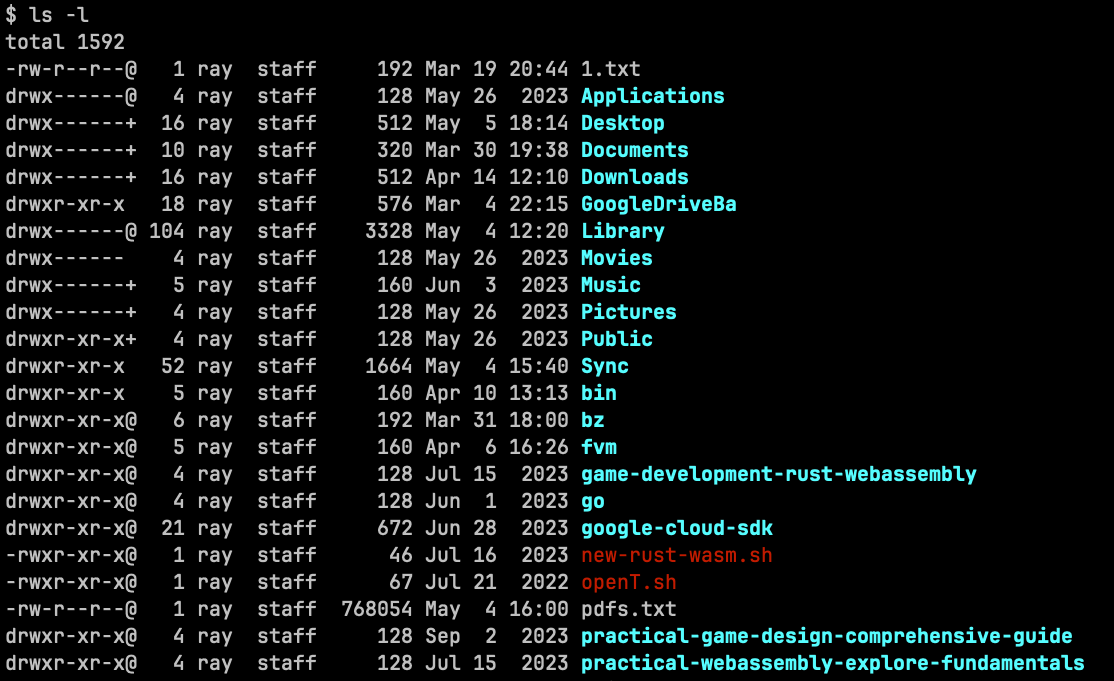Click the Documents directory name

click(x=634, y=150)
